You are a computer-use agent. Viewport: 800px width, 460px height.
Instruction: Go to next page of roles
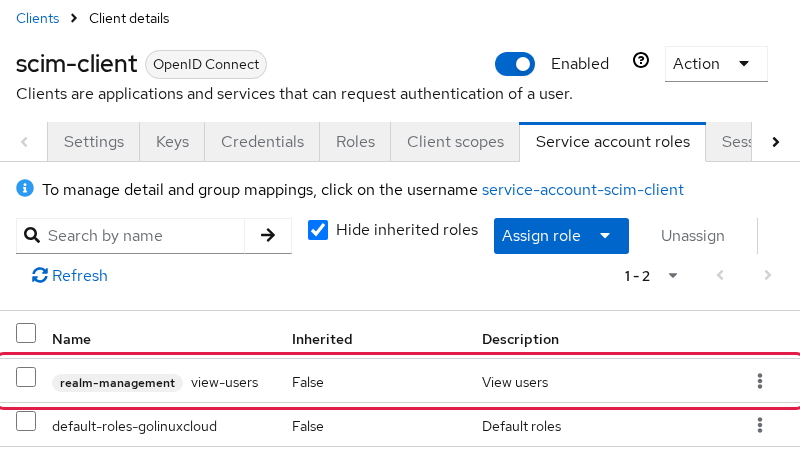[x=767, y=275]
